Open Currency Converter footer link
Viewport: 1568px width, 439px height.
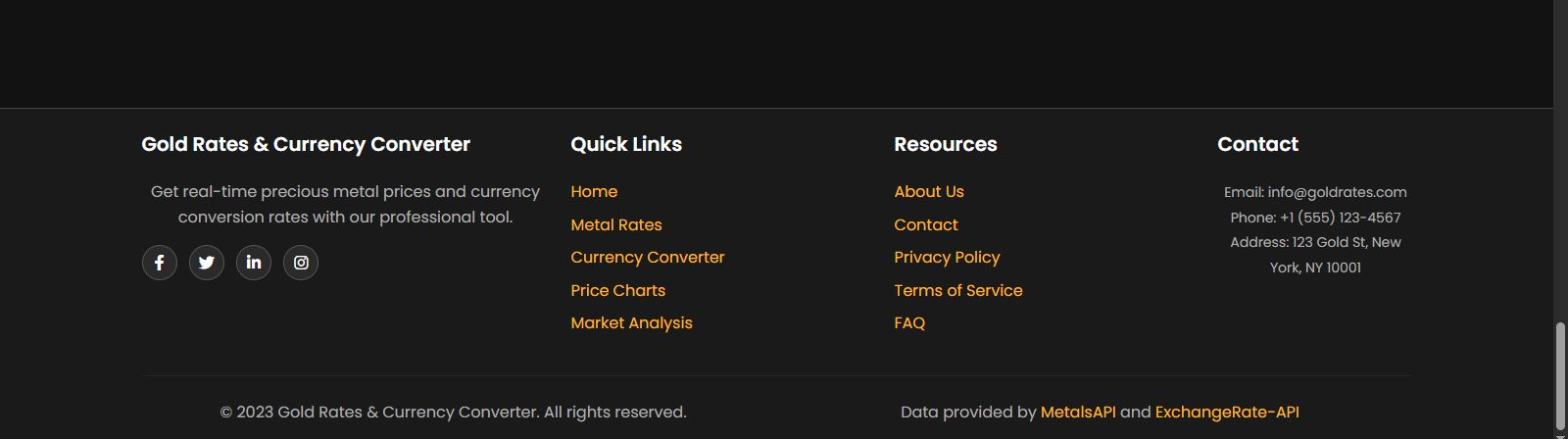(648, 258)
